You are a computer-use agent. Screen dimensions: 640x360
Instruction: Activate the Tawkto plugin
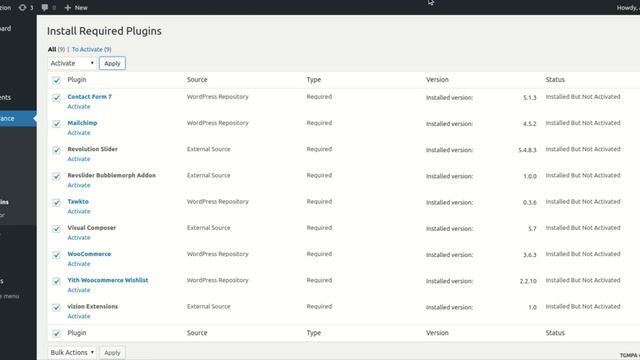coord(79,211)
